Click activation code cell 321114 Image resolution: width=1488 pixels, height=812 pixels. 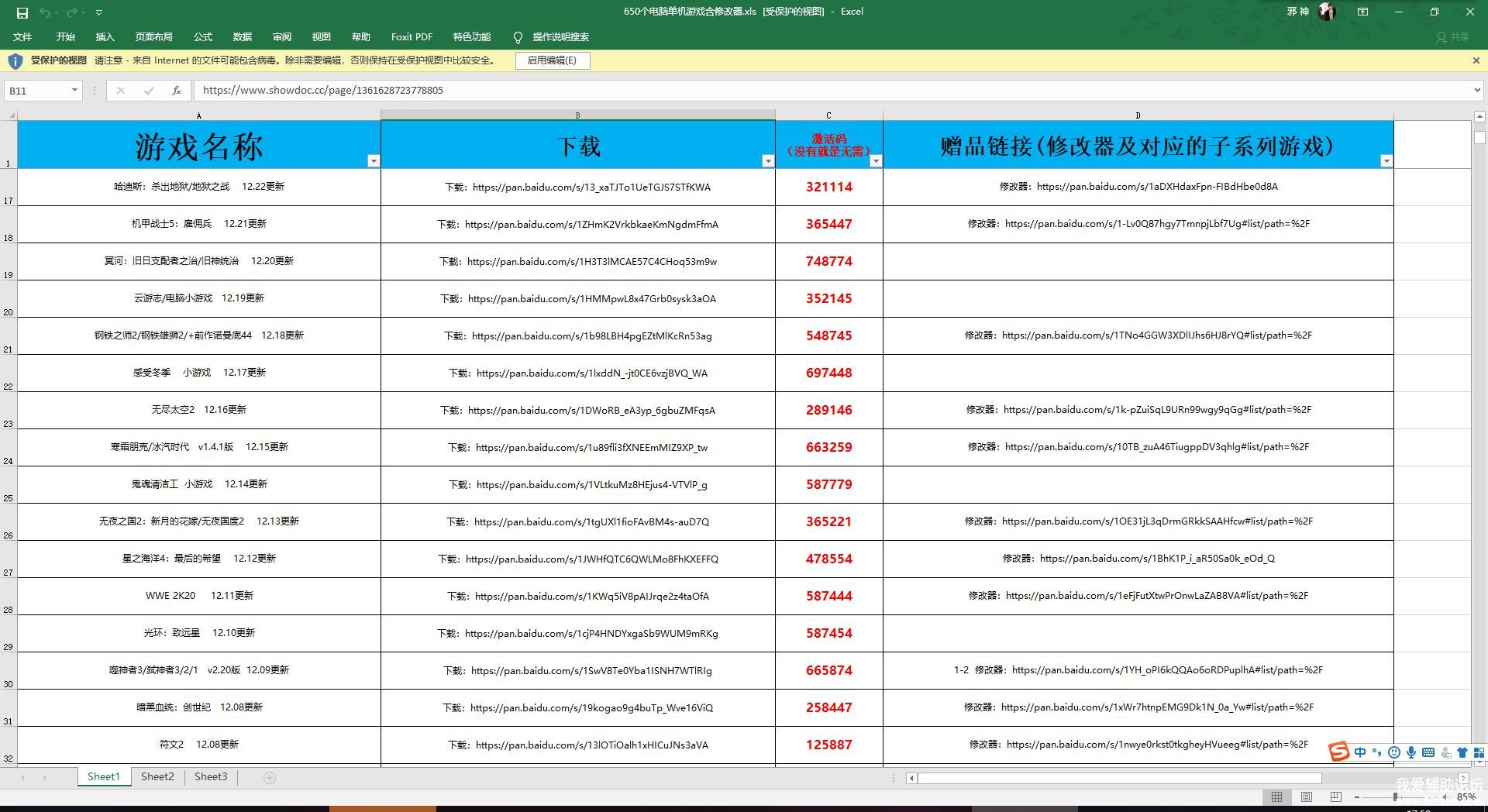click(828, 187)
